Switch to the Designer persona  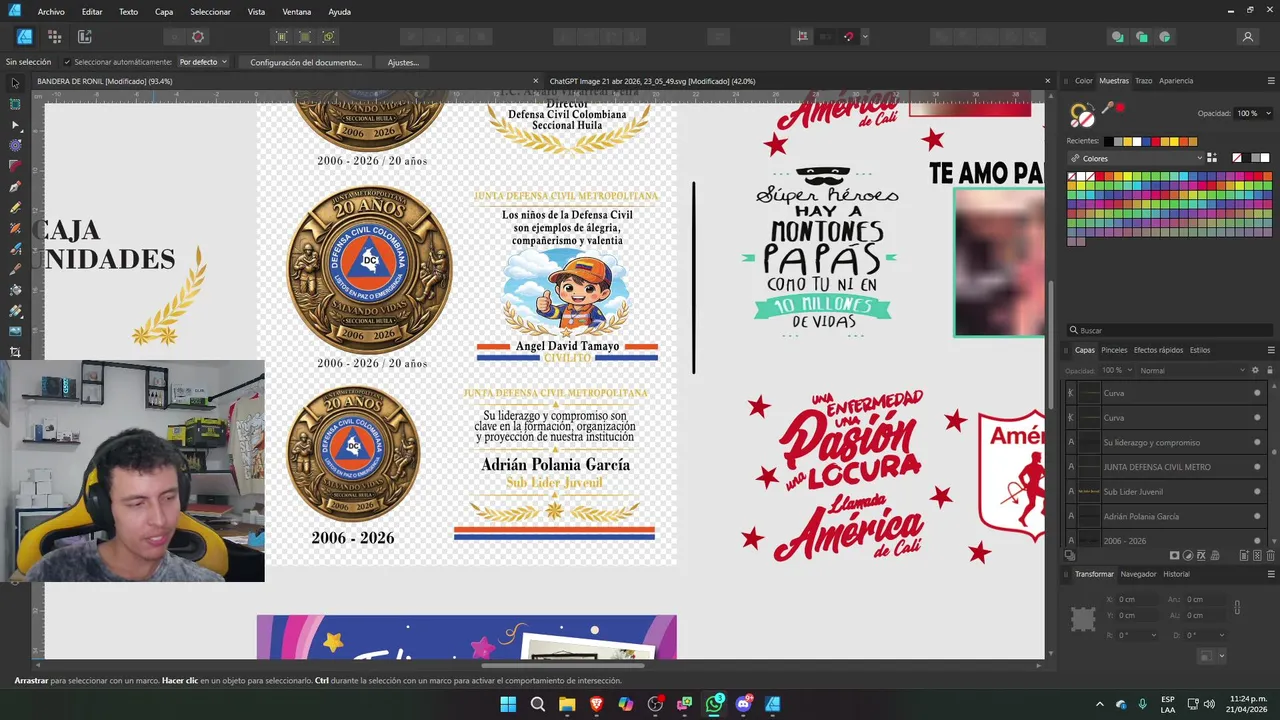click(x=25, y=37)
